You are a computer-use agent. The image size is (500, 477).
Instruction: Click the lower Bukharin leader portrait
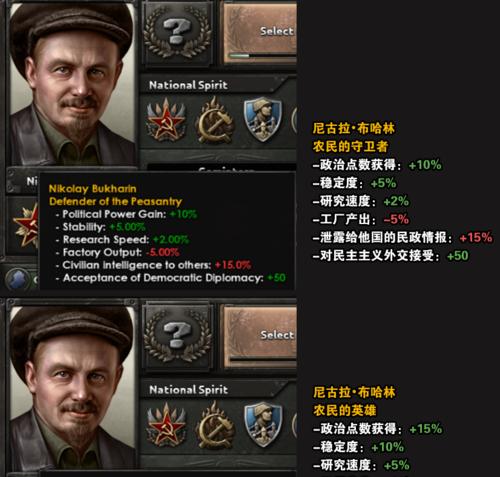tap(72, 388)
